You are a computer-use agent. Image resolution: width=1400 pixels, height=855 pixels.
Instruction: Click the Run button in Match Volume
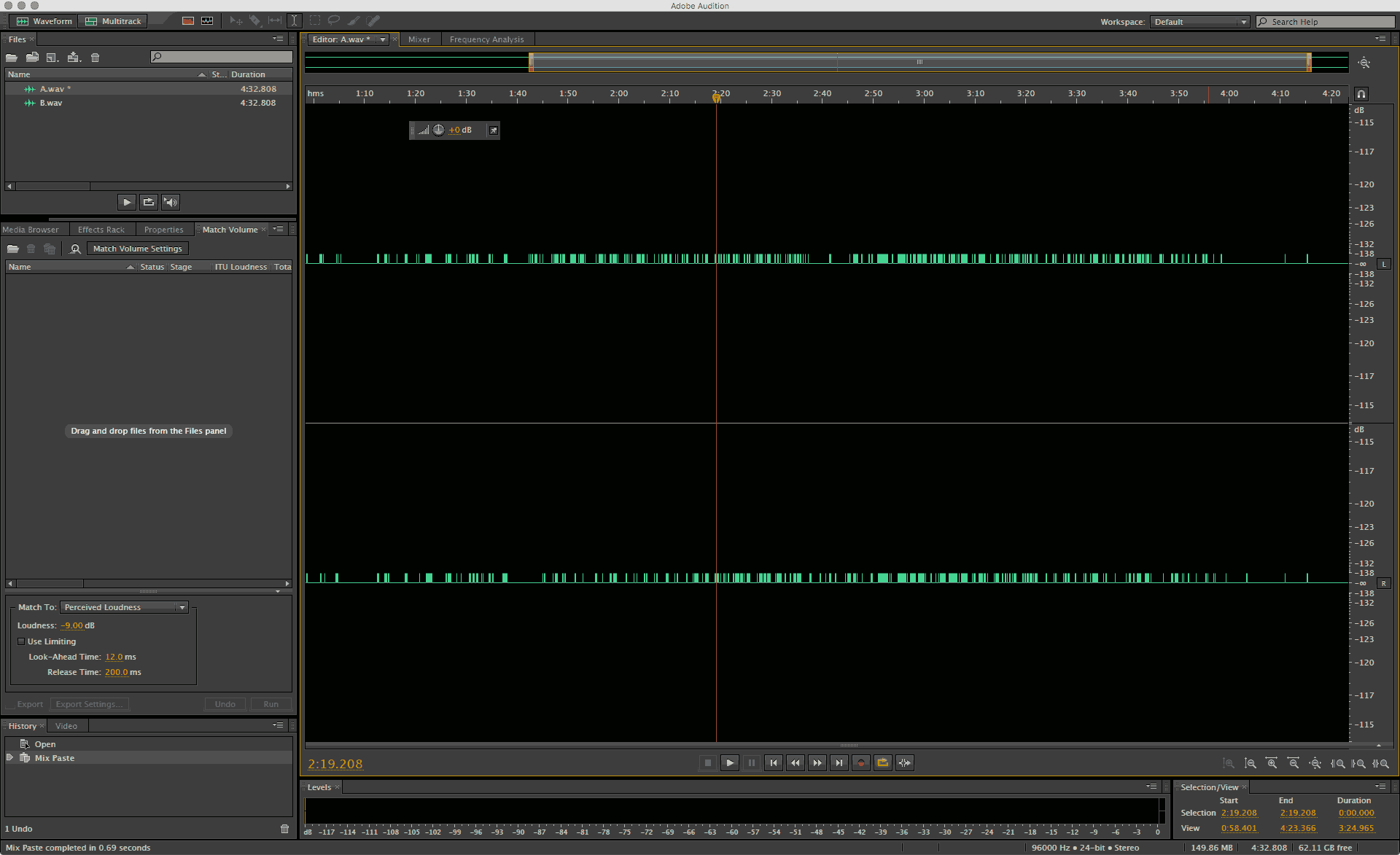click(x=271, y=704)
